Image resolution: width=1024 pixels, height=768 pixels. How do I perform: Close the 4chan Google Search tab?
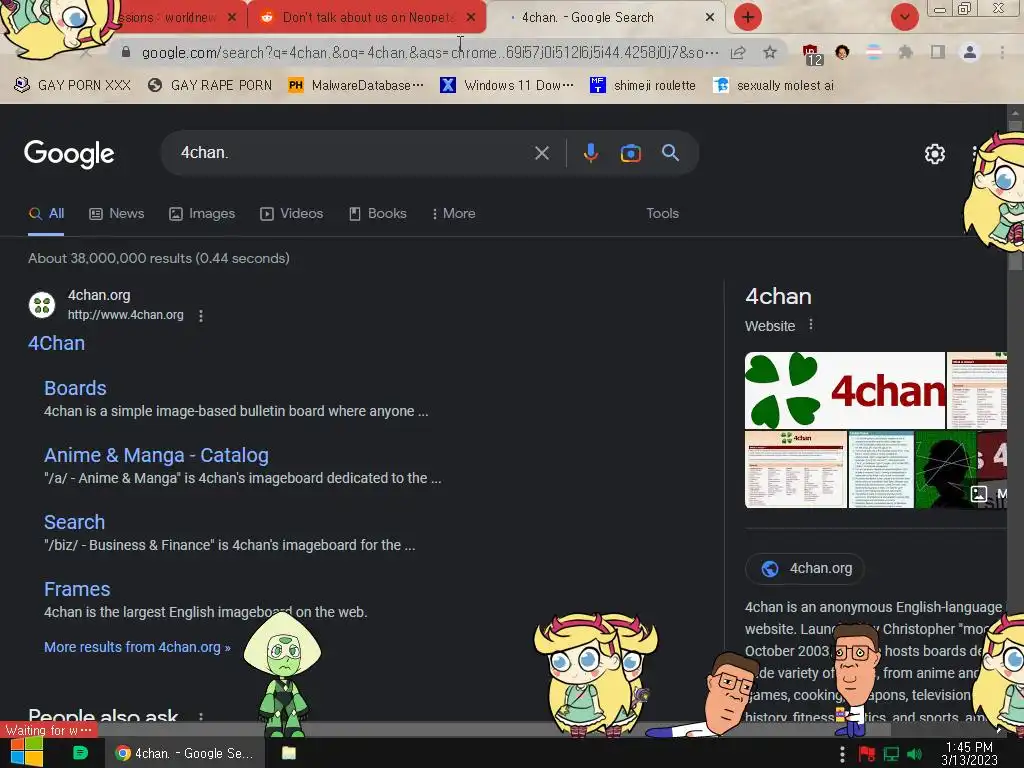pyautogui.click(x=710, y=18)
